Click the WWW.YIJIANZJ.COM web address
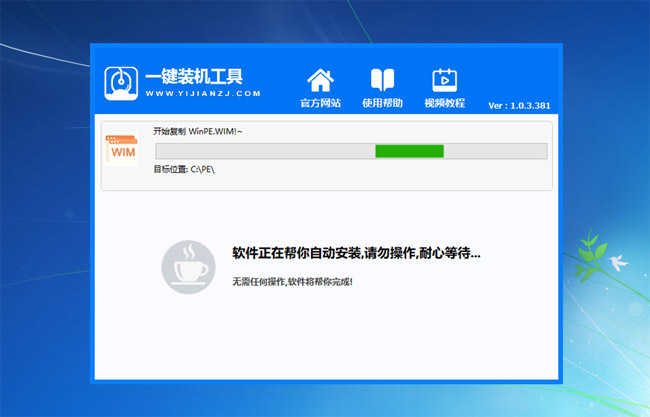Viewport: 650px width, 417px height. (203, 94)
